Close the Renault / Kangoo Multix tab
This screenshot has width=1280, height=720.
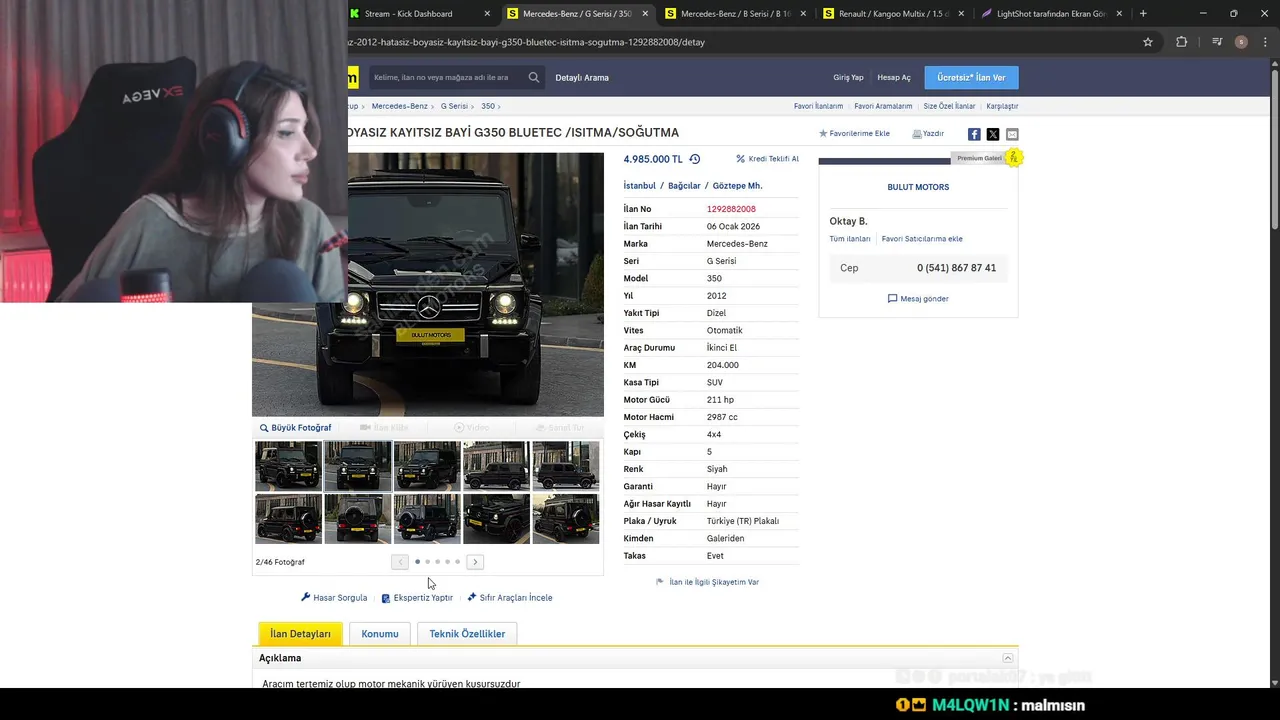(961, 14)
